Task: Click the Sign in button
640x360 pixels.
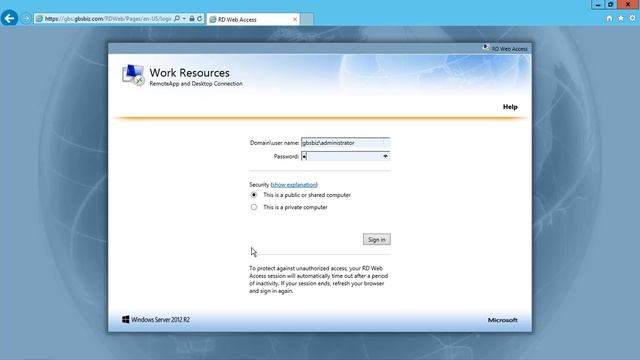Action: (x=377, y=240)
